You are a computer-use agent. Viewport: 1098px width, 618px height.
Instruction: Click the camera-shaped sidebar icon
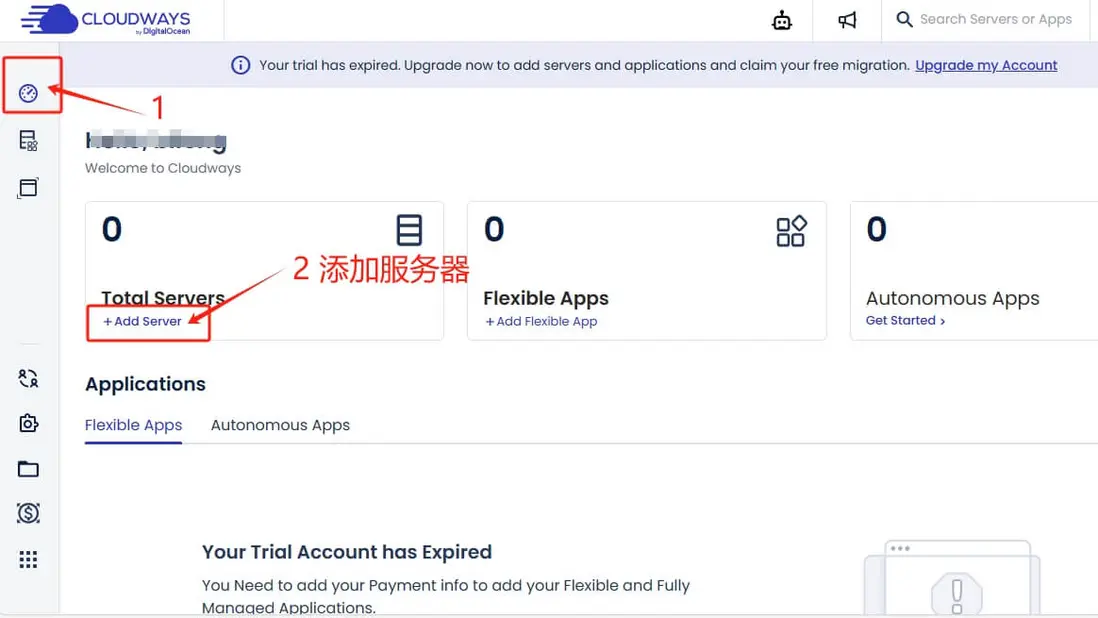click(x=28, y=424)
